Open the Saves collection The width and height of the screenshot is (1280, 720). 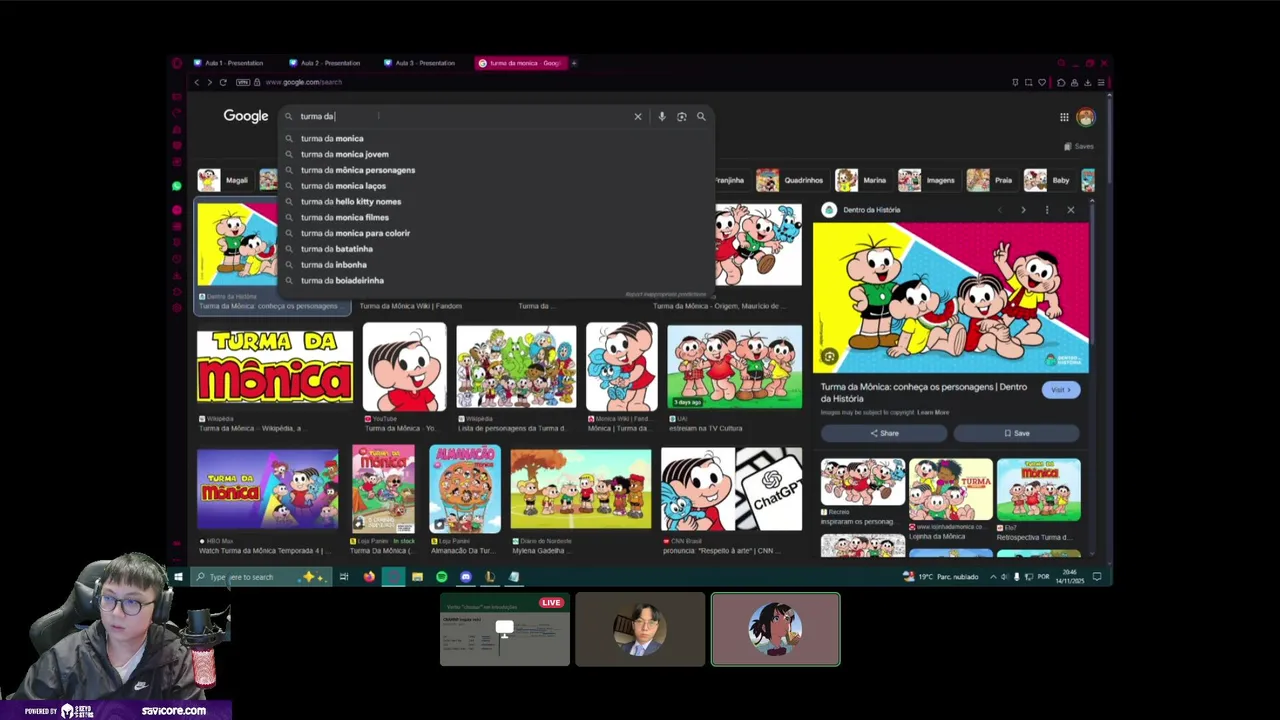[1079, 146]
